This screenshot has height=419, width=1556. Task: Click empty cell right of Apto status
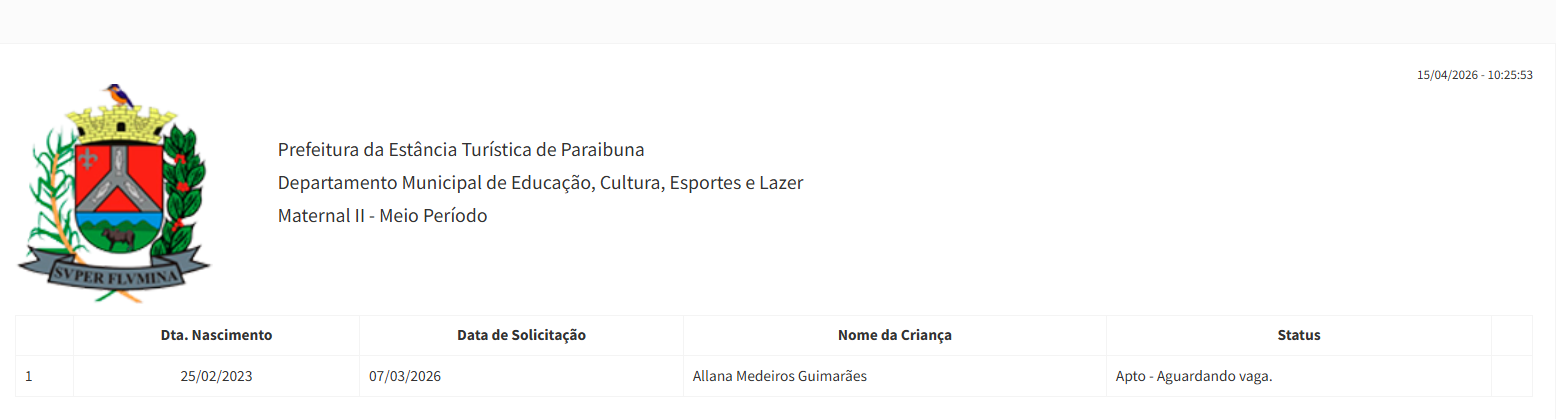pyautogui.click(x=1511, y=377)
